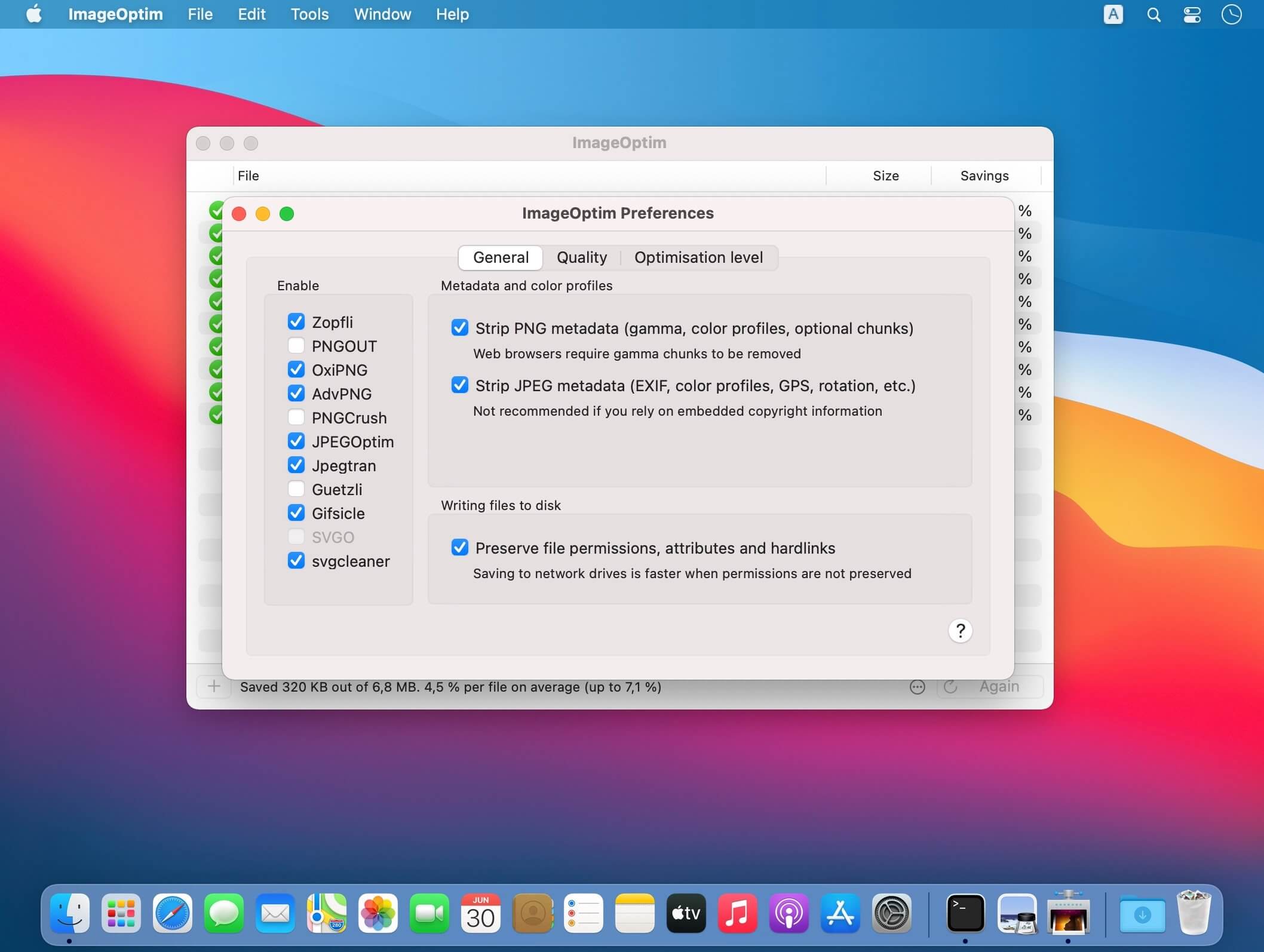Viewport: 1264px width, 952px height.
Task: Close the ImageOptim Preferences window
Action: click(239, 214)
